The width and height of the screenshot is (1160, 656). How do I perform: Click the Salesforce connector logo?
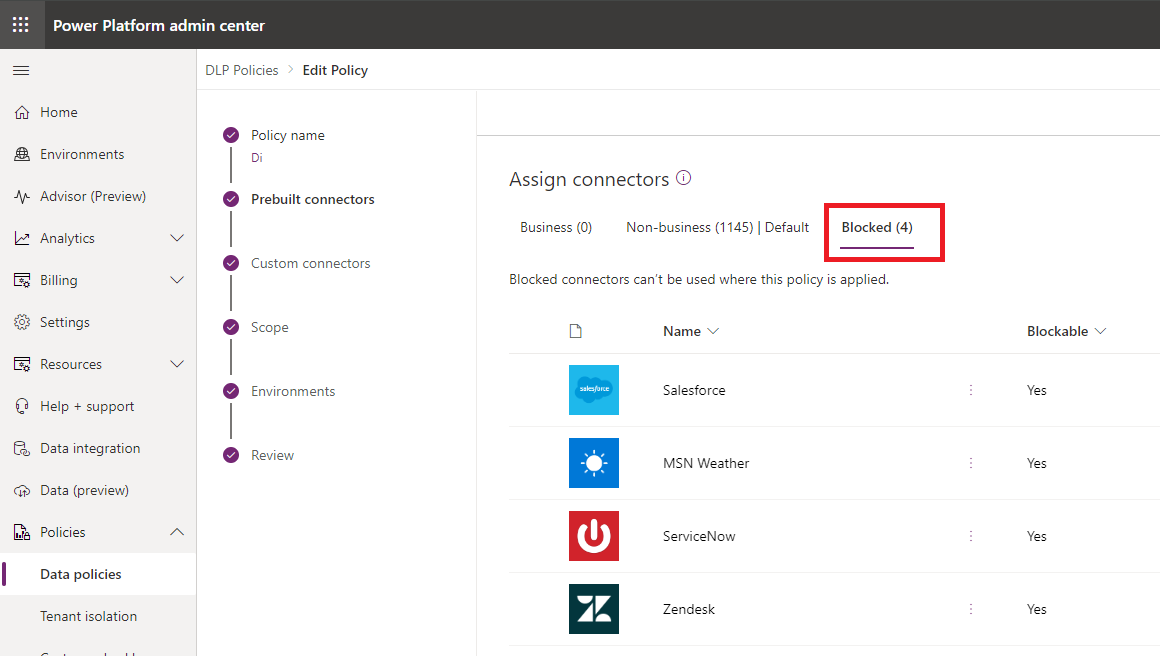(593, 390)
